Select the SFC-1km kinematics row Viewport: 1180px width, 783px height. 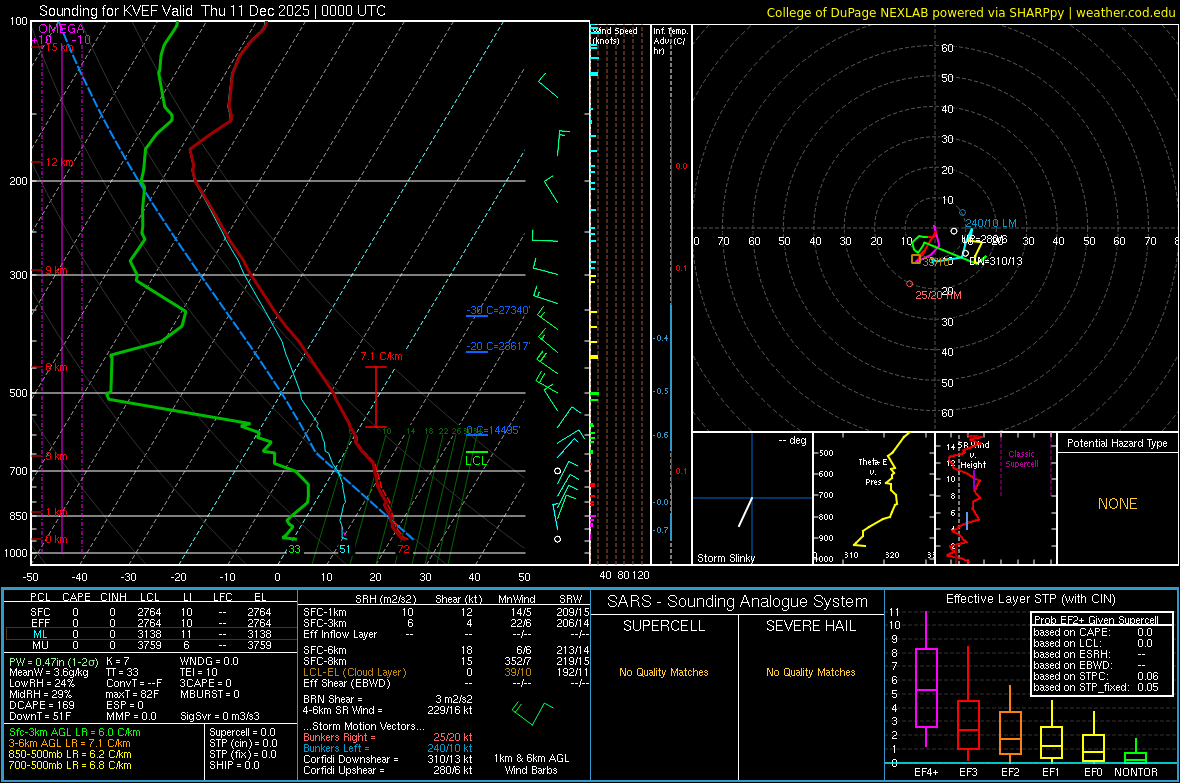[x=446, y=612]
